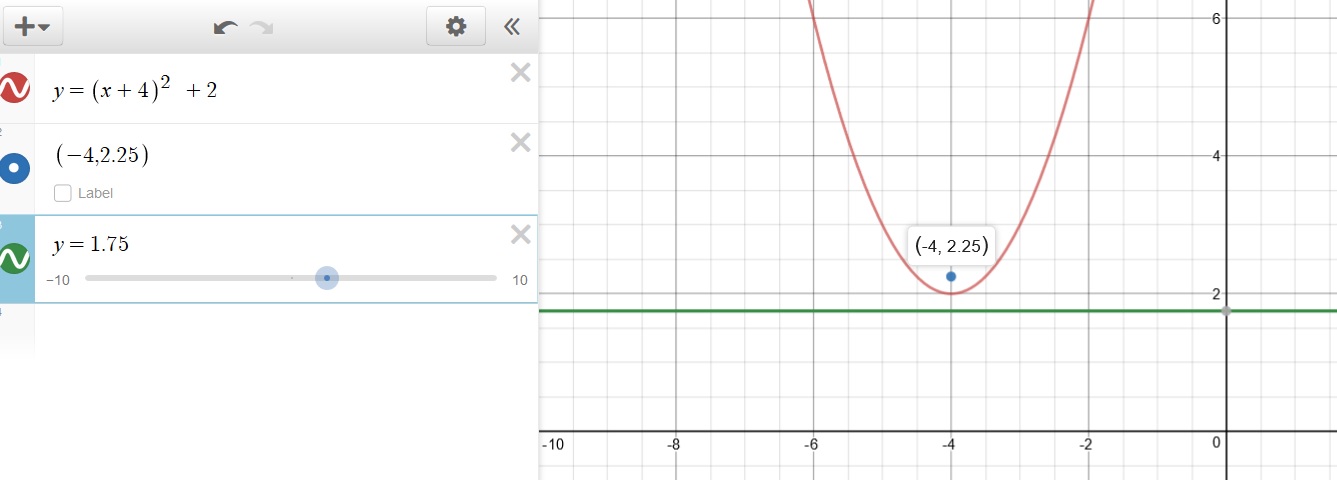Enable the Label checkbox for the point
This screenshot has height=480, width=1337.
click(63, 193)
